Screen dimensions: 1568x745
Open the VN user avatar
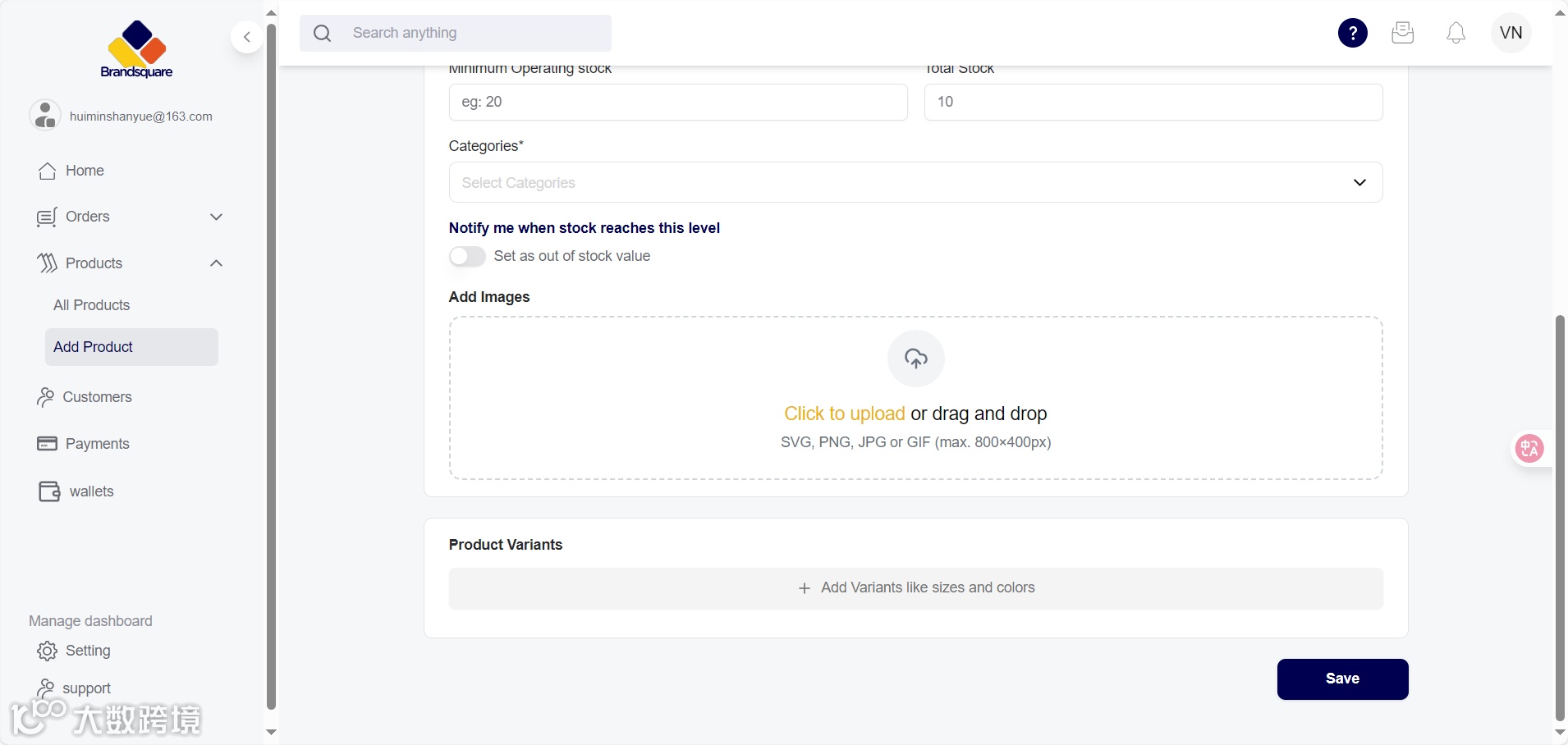(x=1511, y=33)
